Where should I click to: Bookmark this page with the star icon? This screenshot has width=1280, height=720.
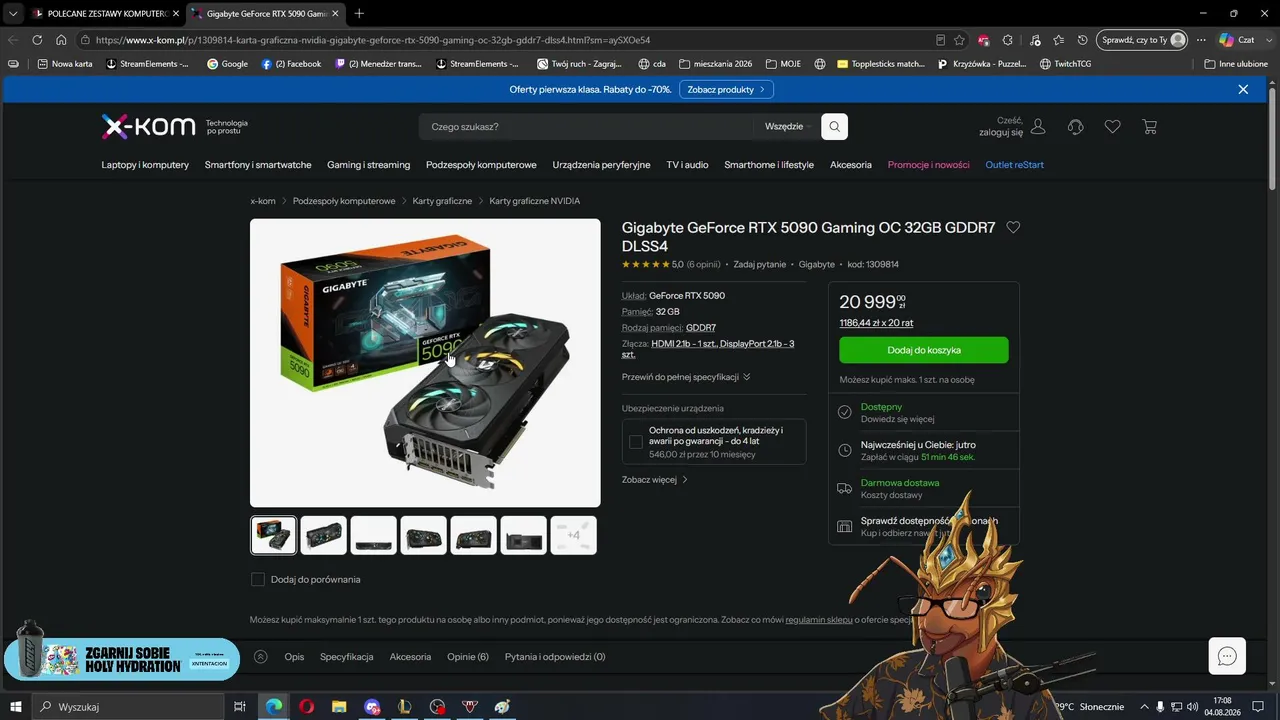pyautogui.click(x=960, y=40)
